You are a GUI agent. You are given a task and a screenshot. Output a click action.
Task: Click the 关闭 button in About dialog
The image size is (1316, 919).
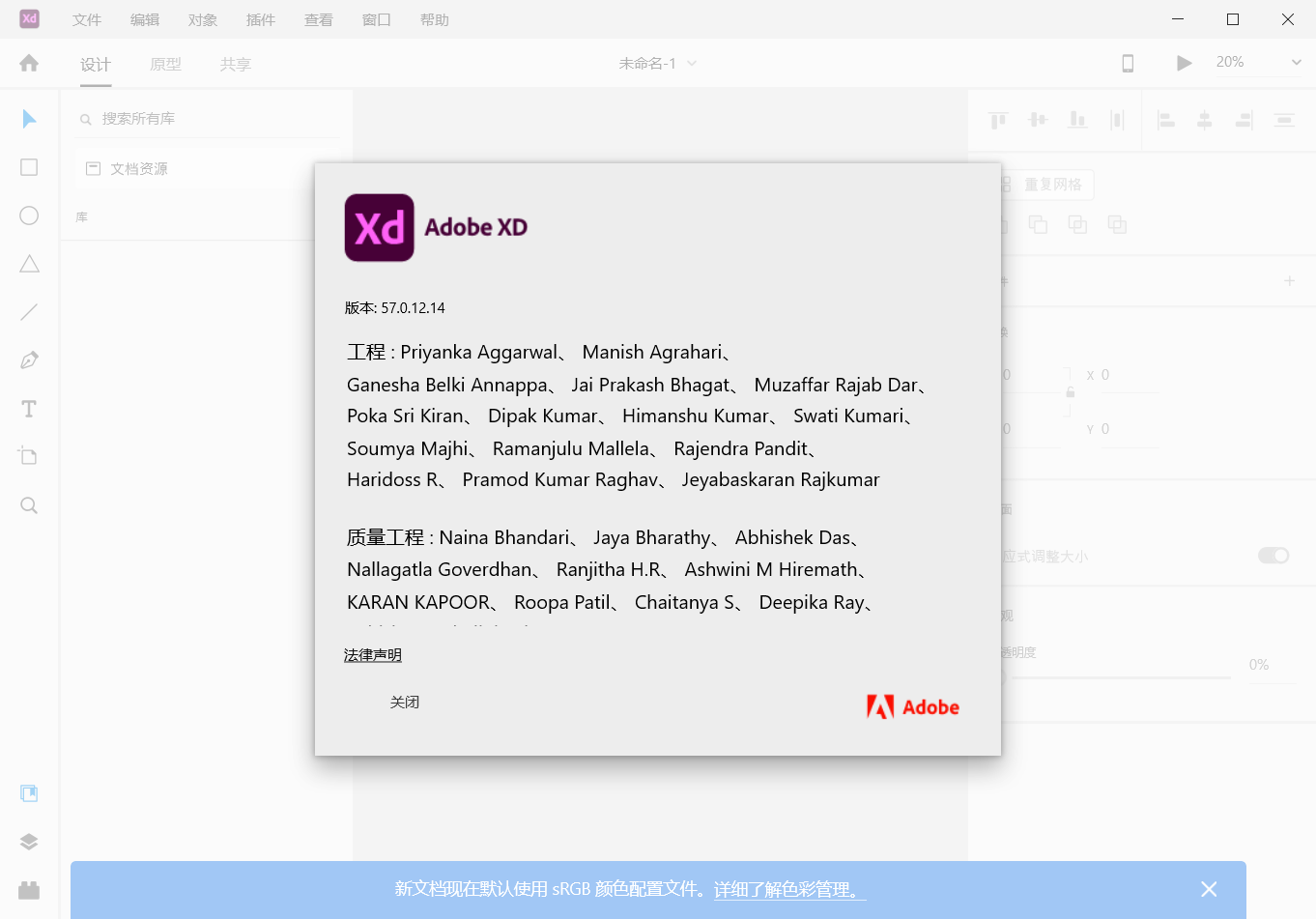tap(405, 702)
